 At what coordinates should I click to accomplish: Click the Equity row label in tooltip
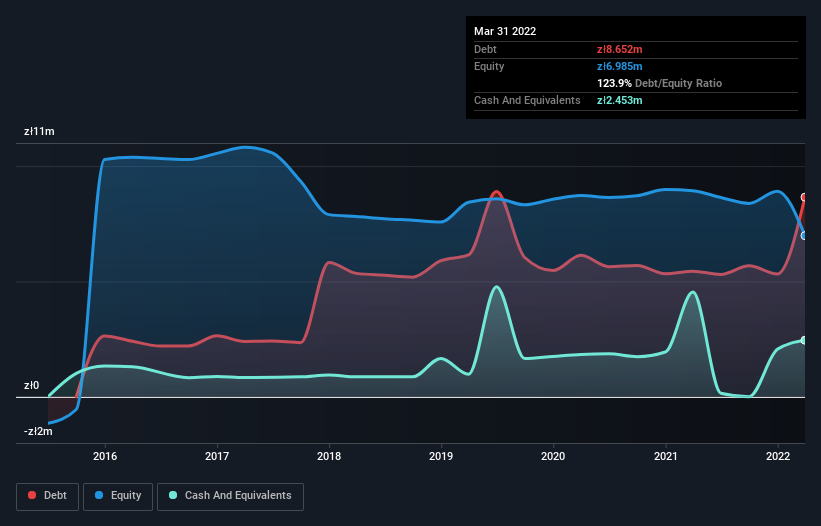click(489, 66)
